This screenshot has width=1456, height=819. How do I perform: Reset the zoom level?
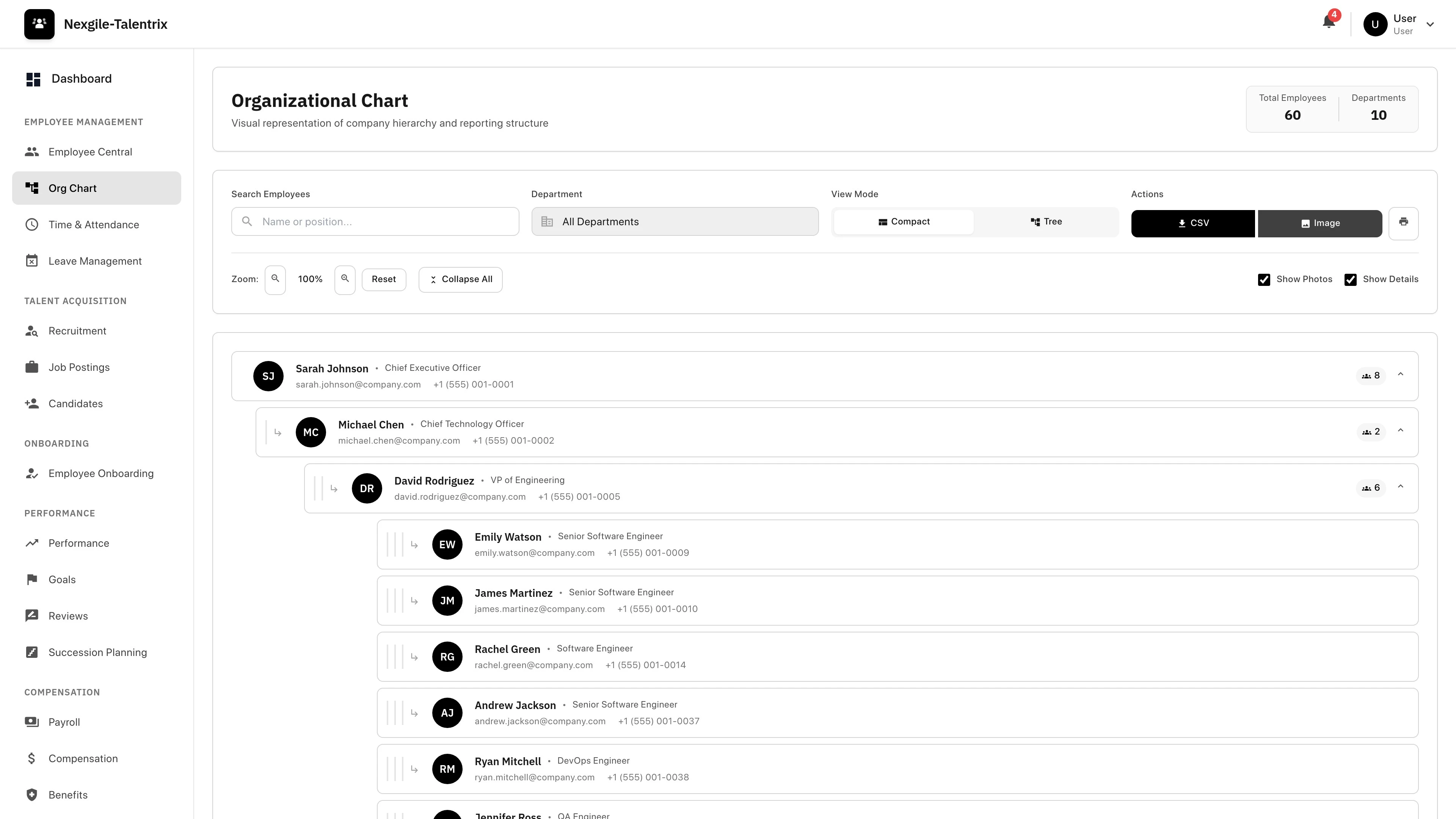384,279
